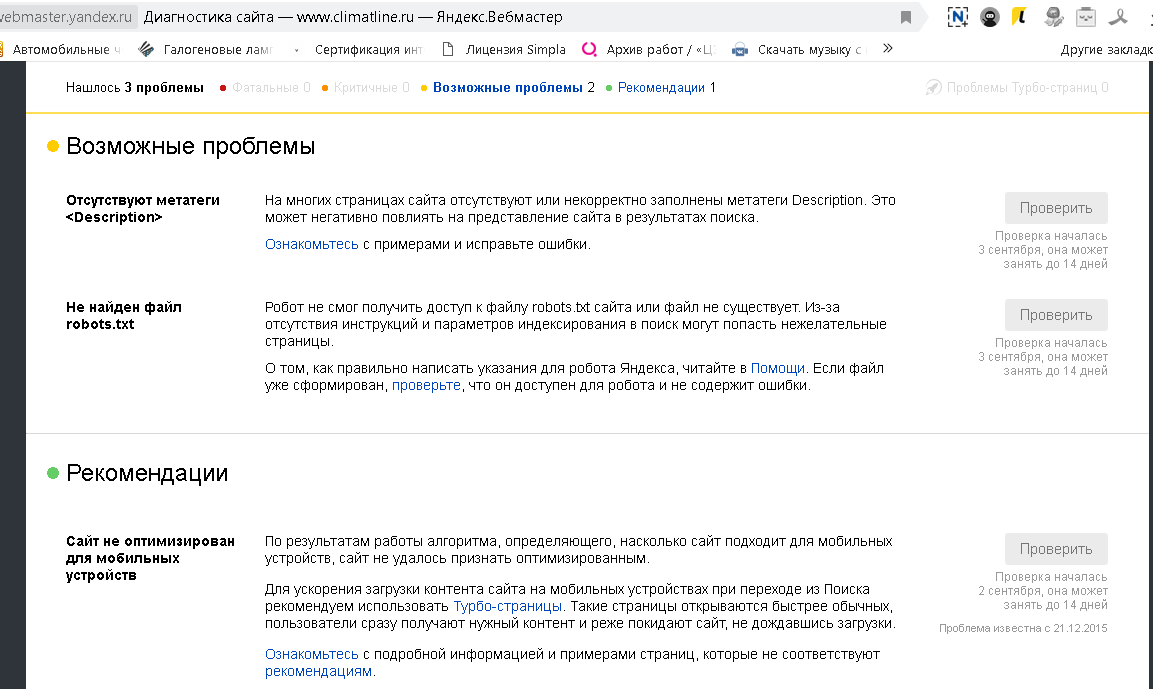This screenshot has height=689, width=1153.
Task: Click the Нашлось 3 проблемы summary text
Action: tap(135, 88)
